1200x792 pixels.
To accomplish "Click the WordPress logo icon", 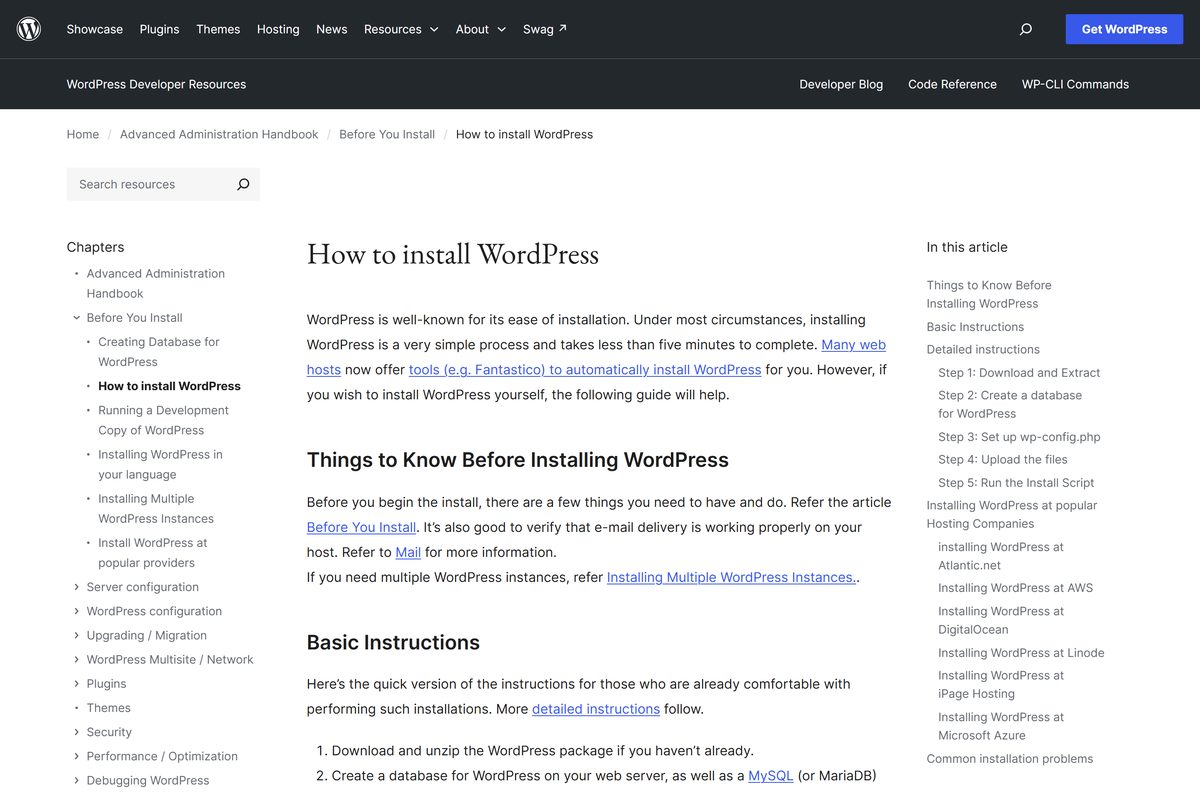I will [x=29, y=29].
